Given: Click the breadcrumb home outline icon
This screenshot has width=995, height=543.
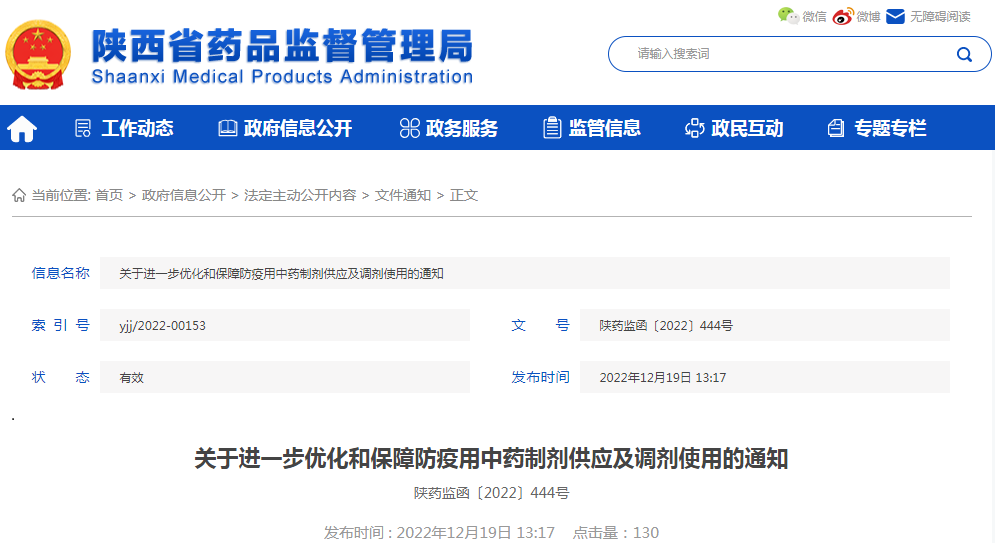Looking at the screenshot, I should click(19, 195).
